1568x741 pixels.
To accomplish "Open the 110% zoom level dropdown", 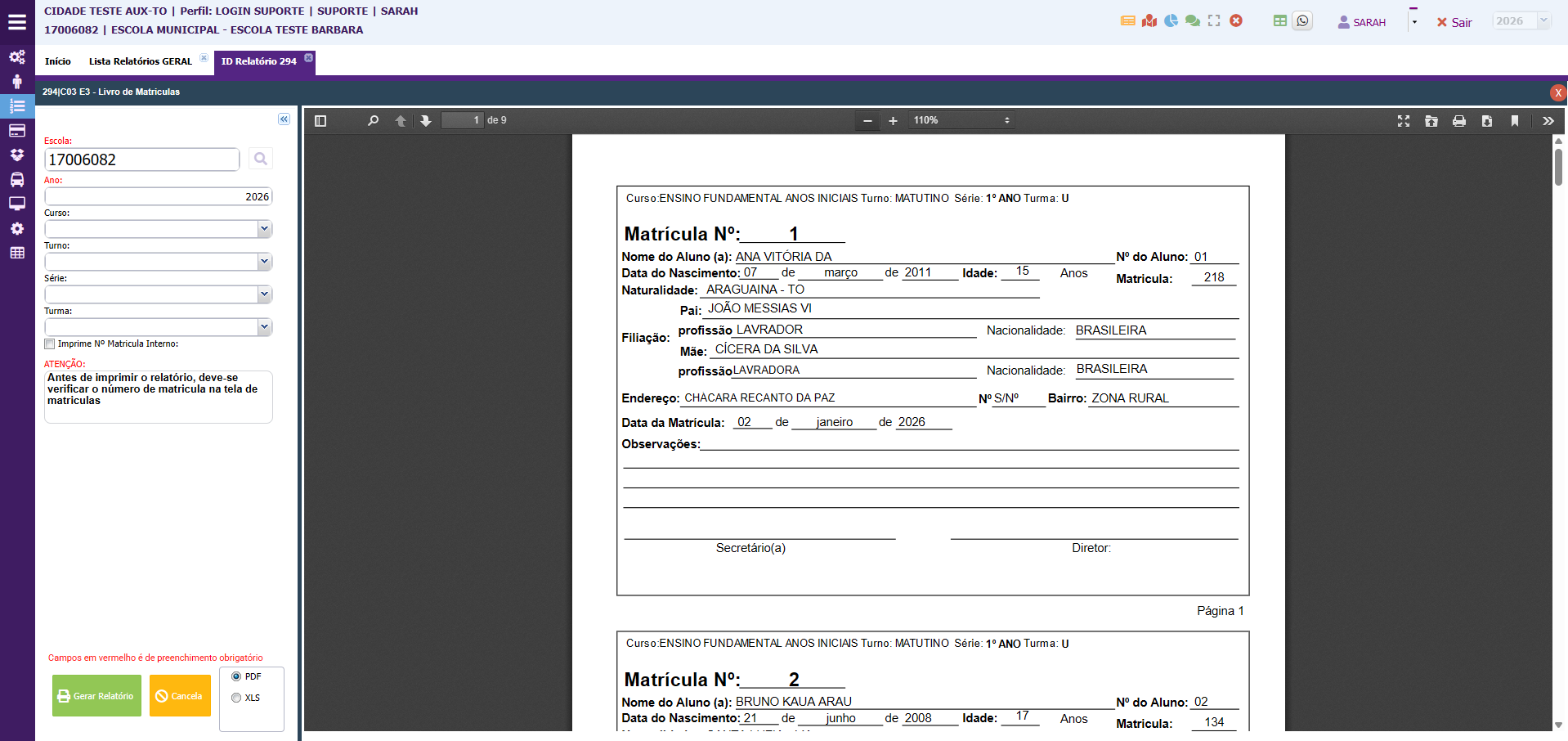I will click(961, 121).
